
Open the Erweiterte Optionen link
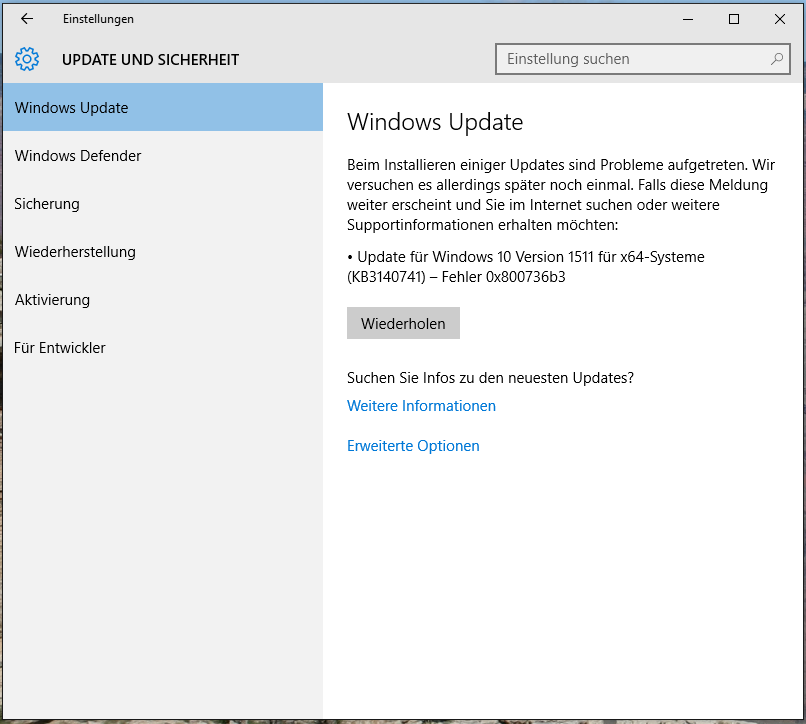413,446
